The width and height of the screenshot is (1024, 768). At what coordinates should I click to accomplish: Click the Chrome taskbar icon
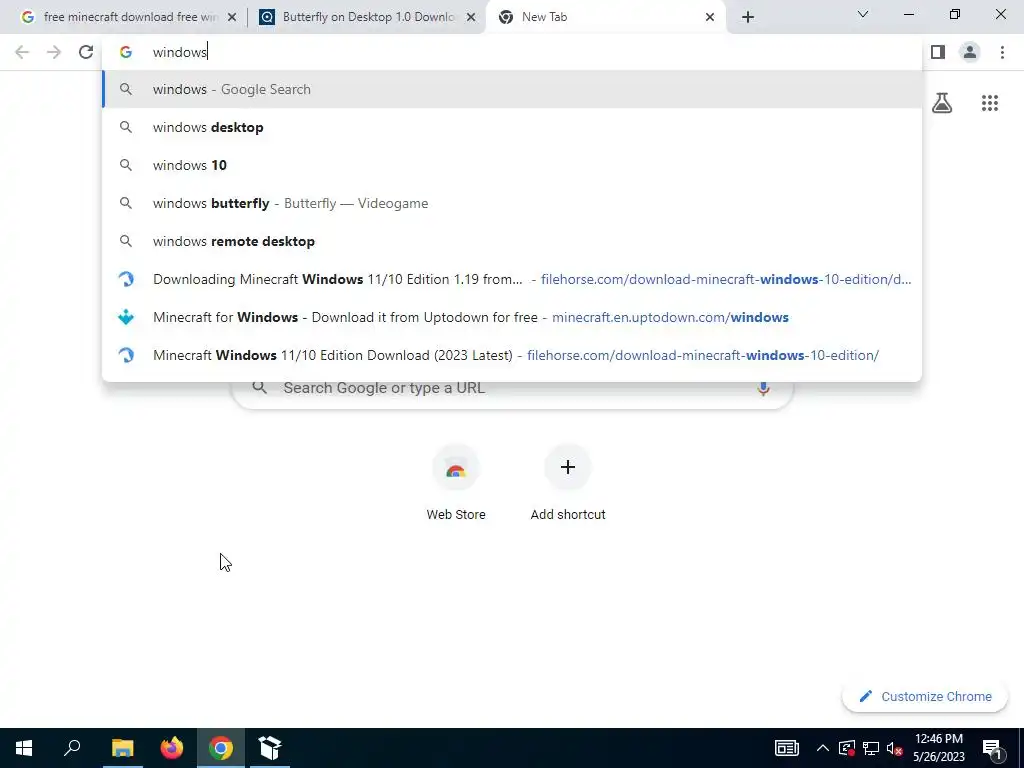[x=221, y=748]
